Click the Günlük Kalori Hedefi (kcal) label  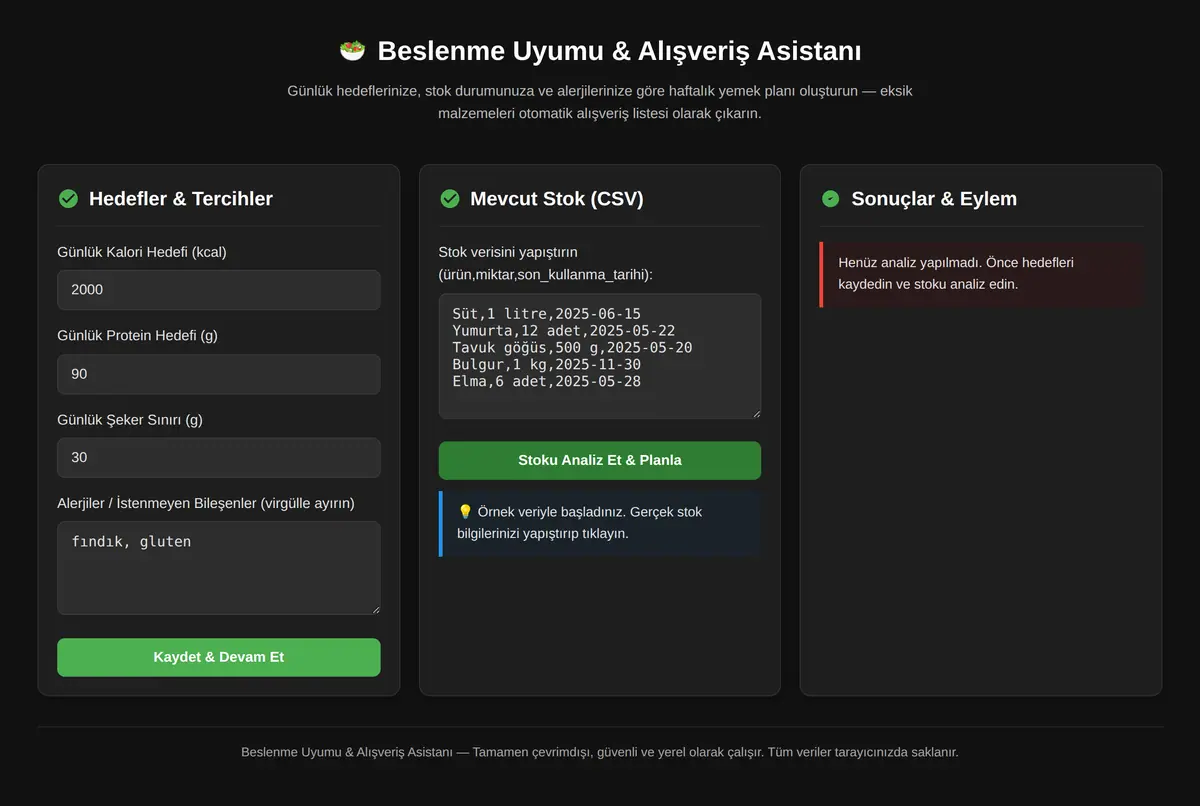tap(142, 252)
